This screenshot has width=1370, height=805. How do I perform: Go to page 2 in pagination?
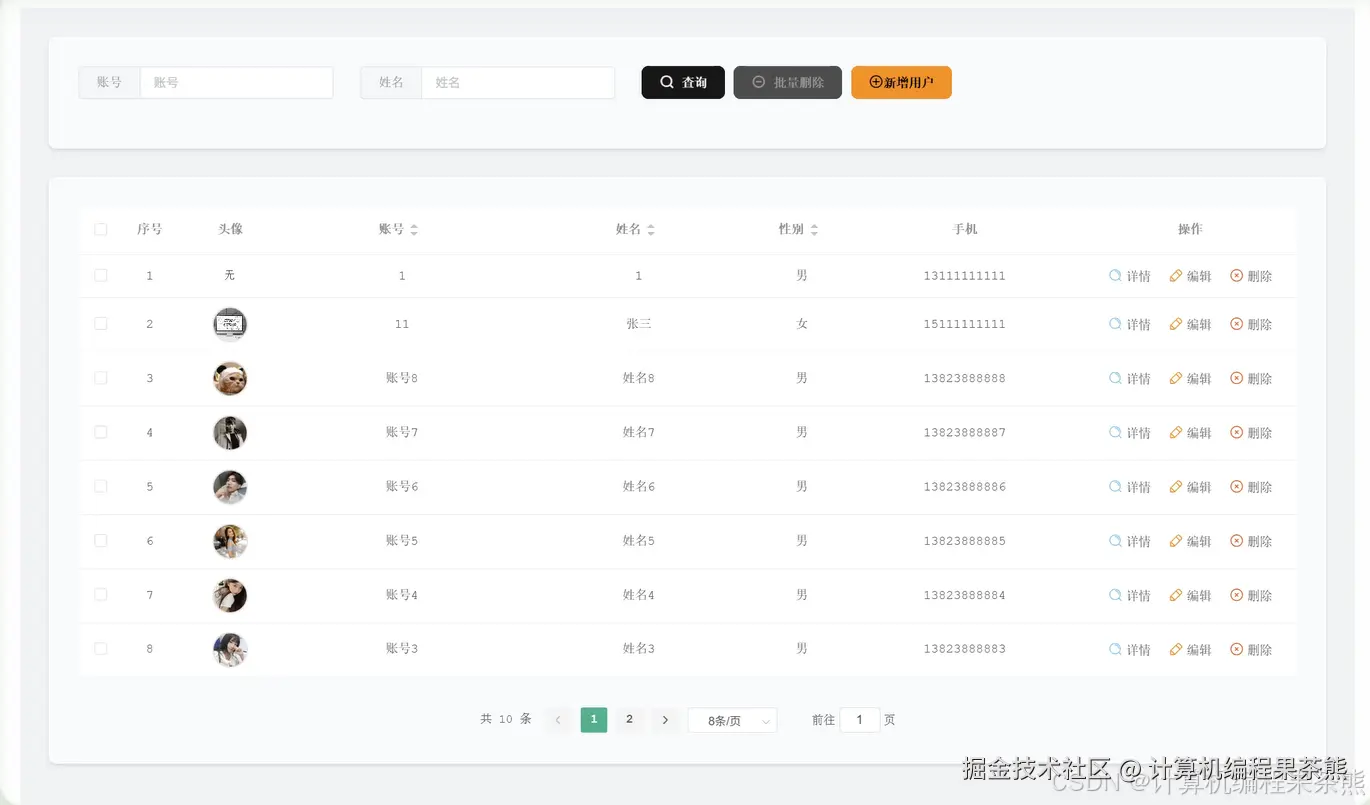(629, 719)
